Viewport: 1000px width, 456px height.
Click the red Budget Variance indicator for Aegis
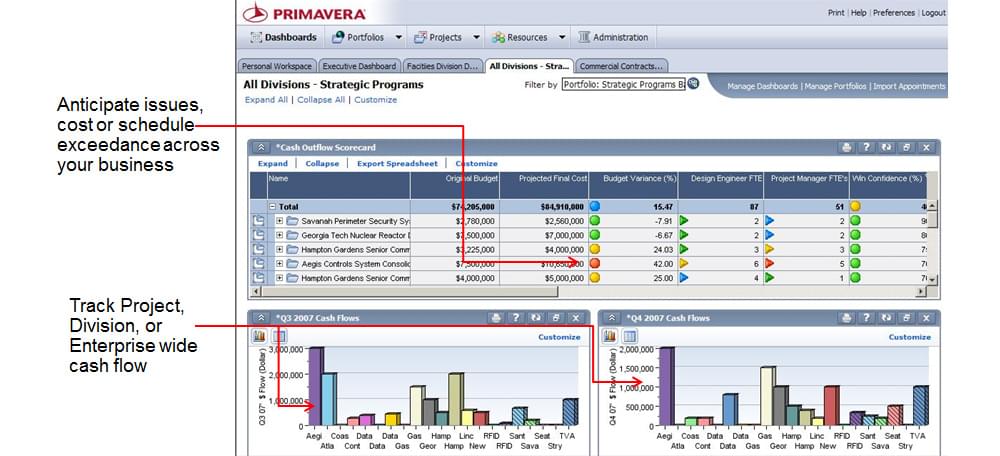point(594,263)
